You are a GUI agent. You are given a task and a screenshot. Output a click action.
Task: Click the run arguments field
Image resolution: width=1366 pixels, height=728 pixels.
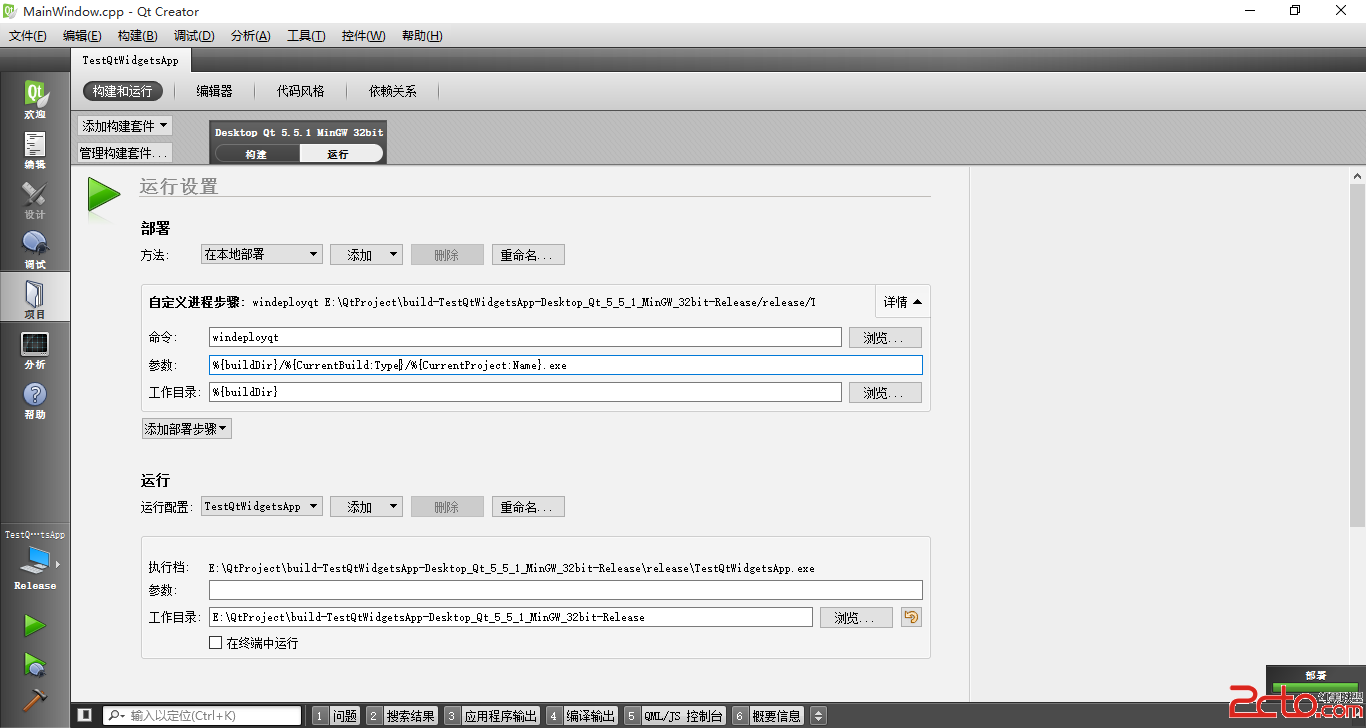(565, 590)
